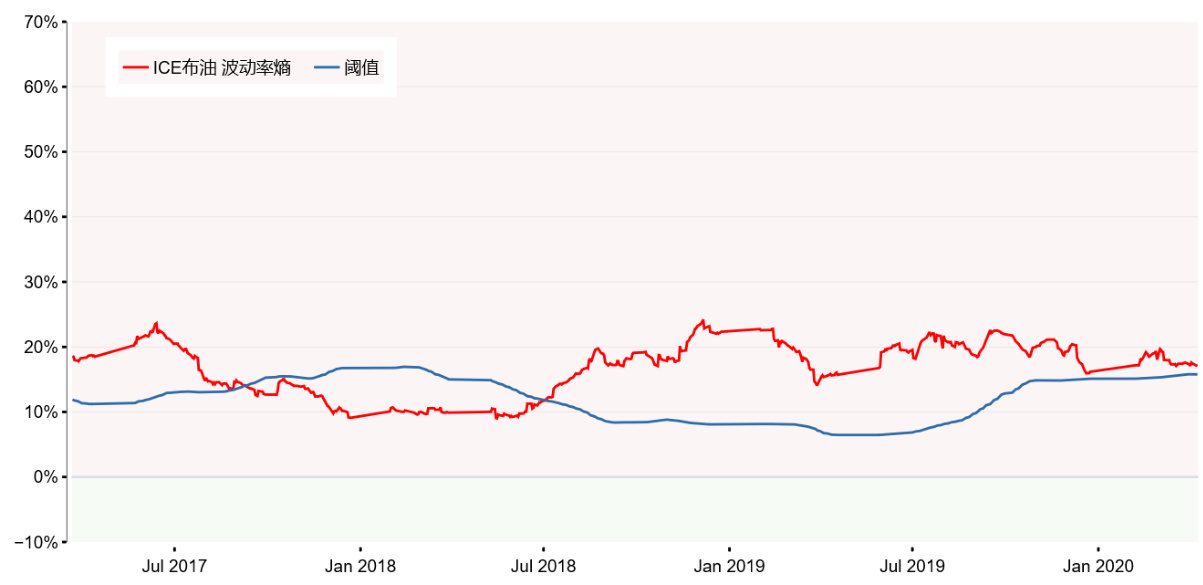Click the red line swatch in the legend
Screen dimensions: 1203x585
point(135,69)
